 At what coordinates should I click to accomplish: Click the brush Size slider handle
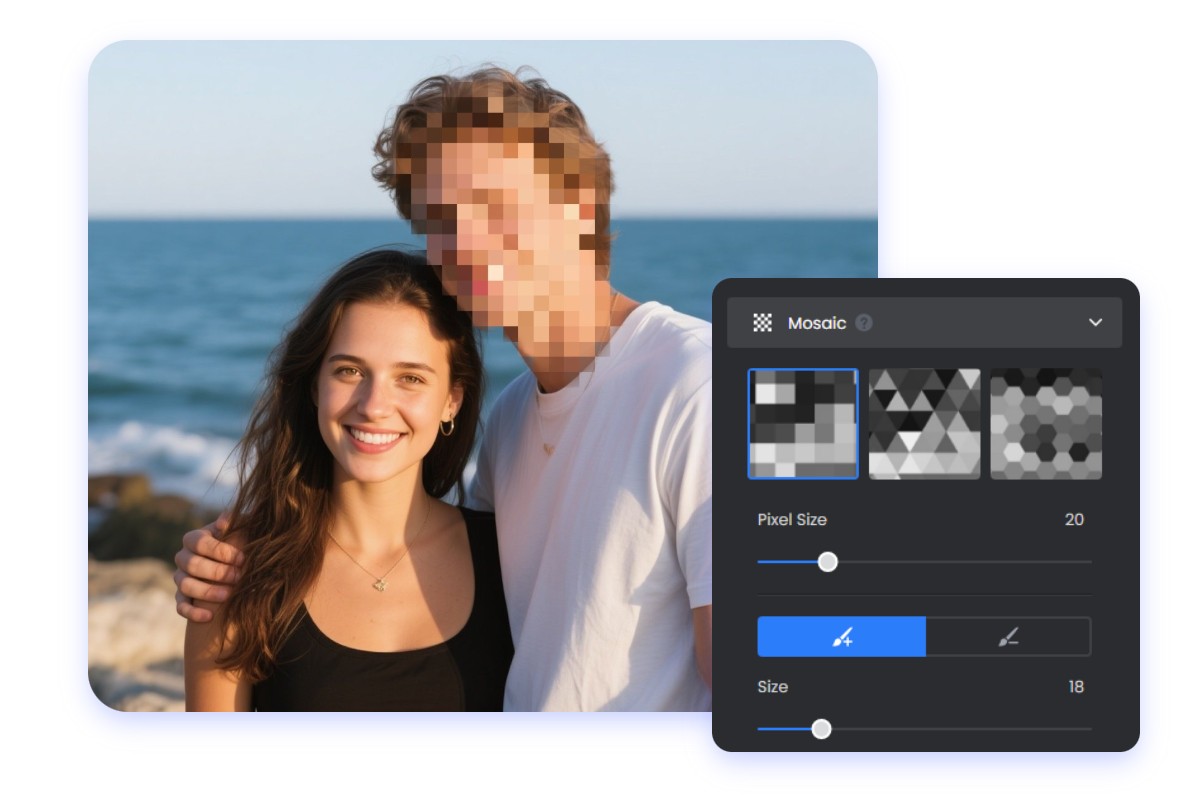(x=822, y=730)
